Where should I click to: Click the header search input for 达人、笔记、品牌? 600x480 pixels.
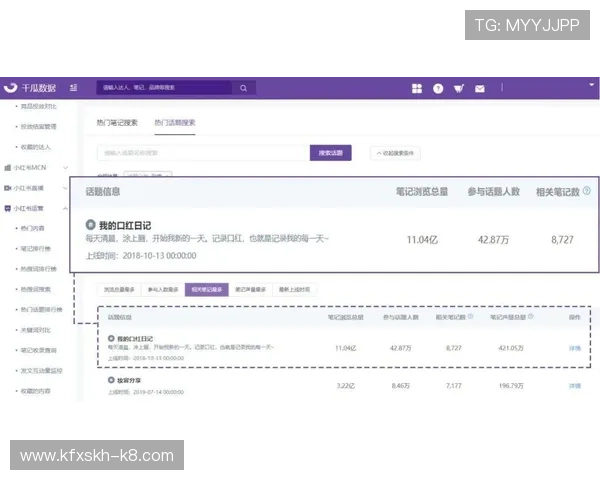click(164, 88)
